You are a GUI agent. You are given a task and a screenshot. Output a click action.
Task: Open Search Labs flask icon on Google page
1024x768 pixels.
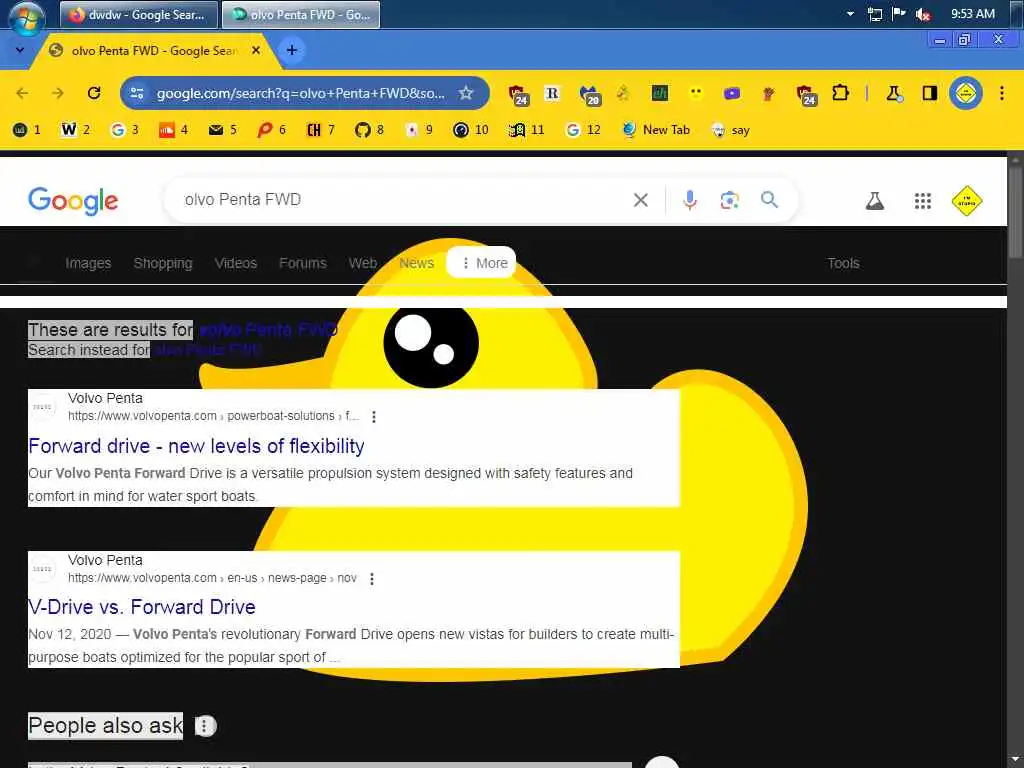click(874, 201)
